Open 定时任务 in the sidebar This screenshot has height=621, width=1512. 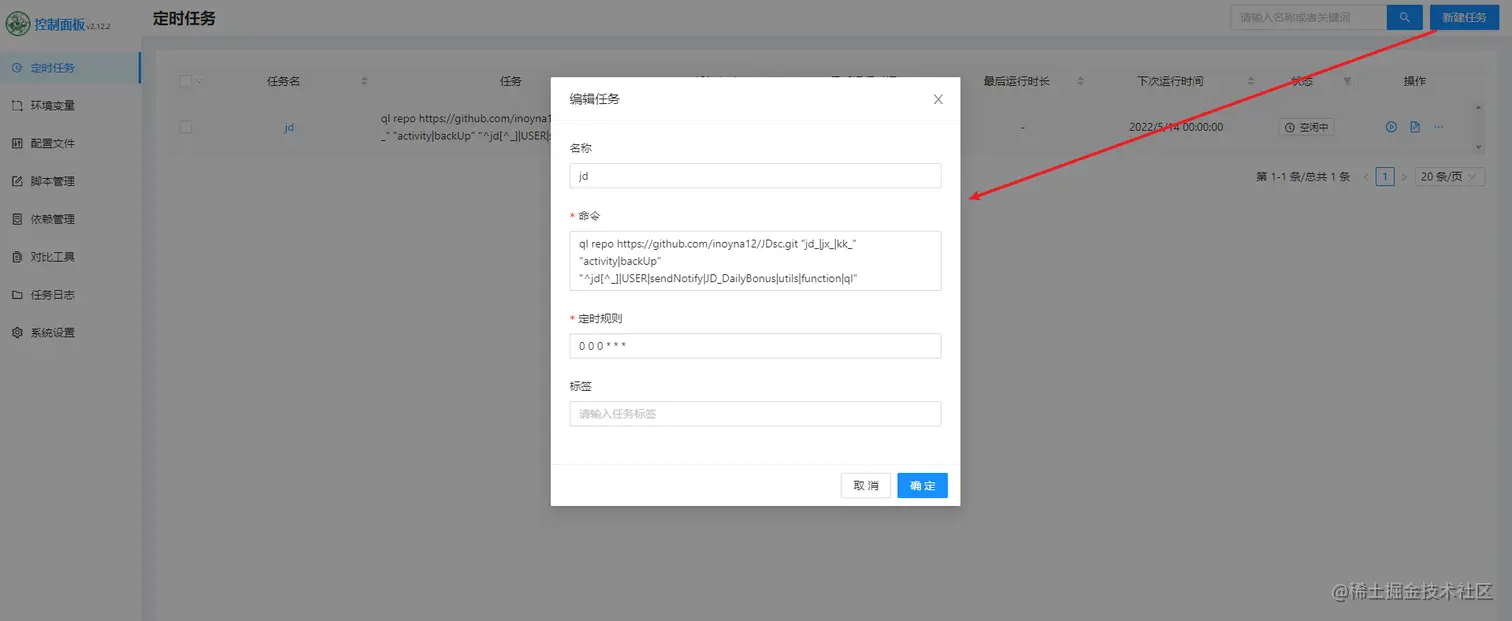point(70,68)
